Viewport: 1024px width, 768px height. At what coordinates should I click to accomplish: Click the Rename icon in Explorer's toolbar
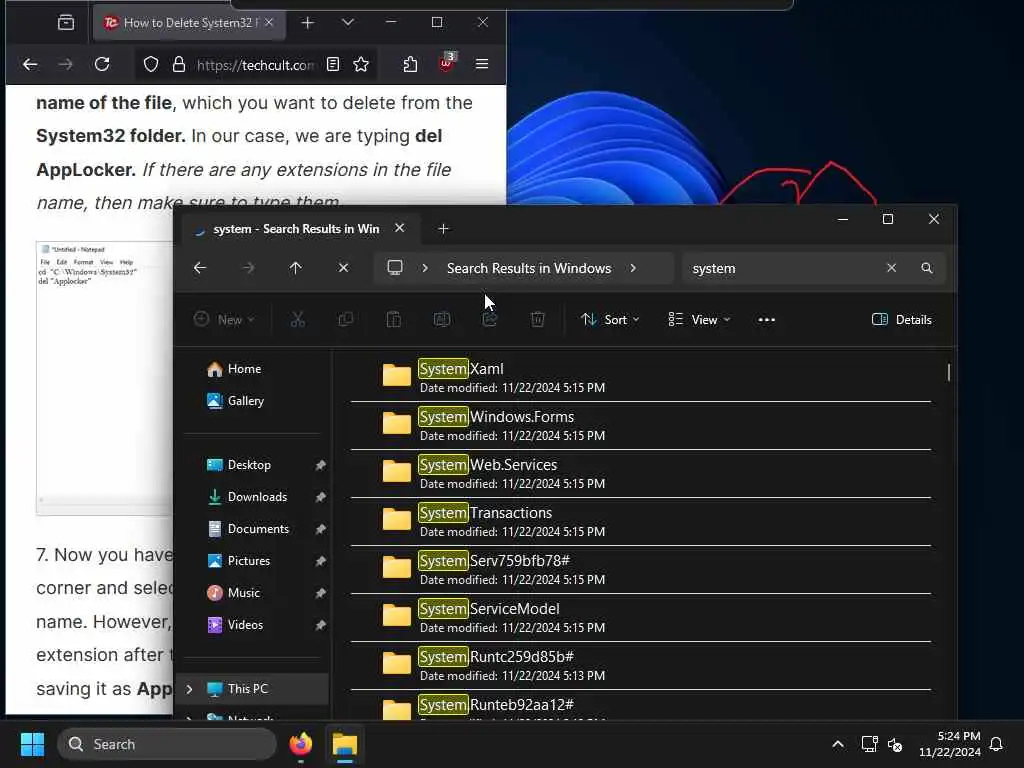(x=442, y=319)
